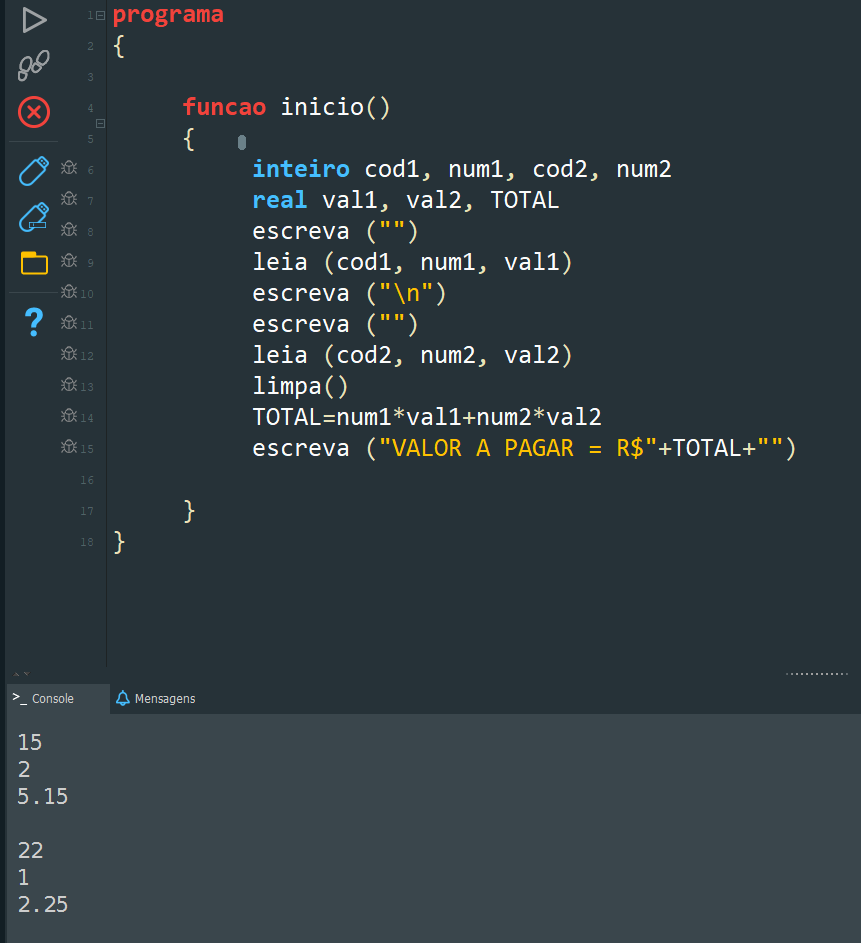Click the 'programa' keyword on line 1
The height and width of the screenshot is (943, 861).
[x=168, y=15]
